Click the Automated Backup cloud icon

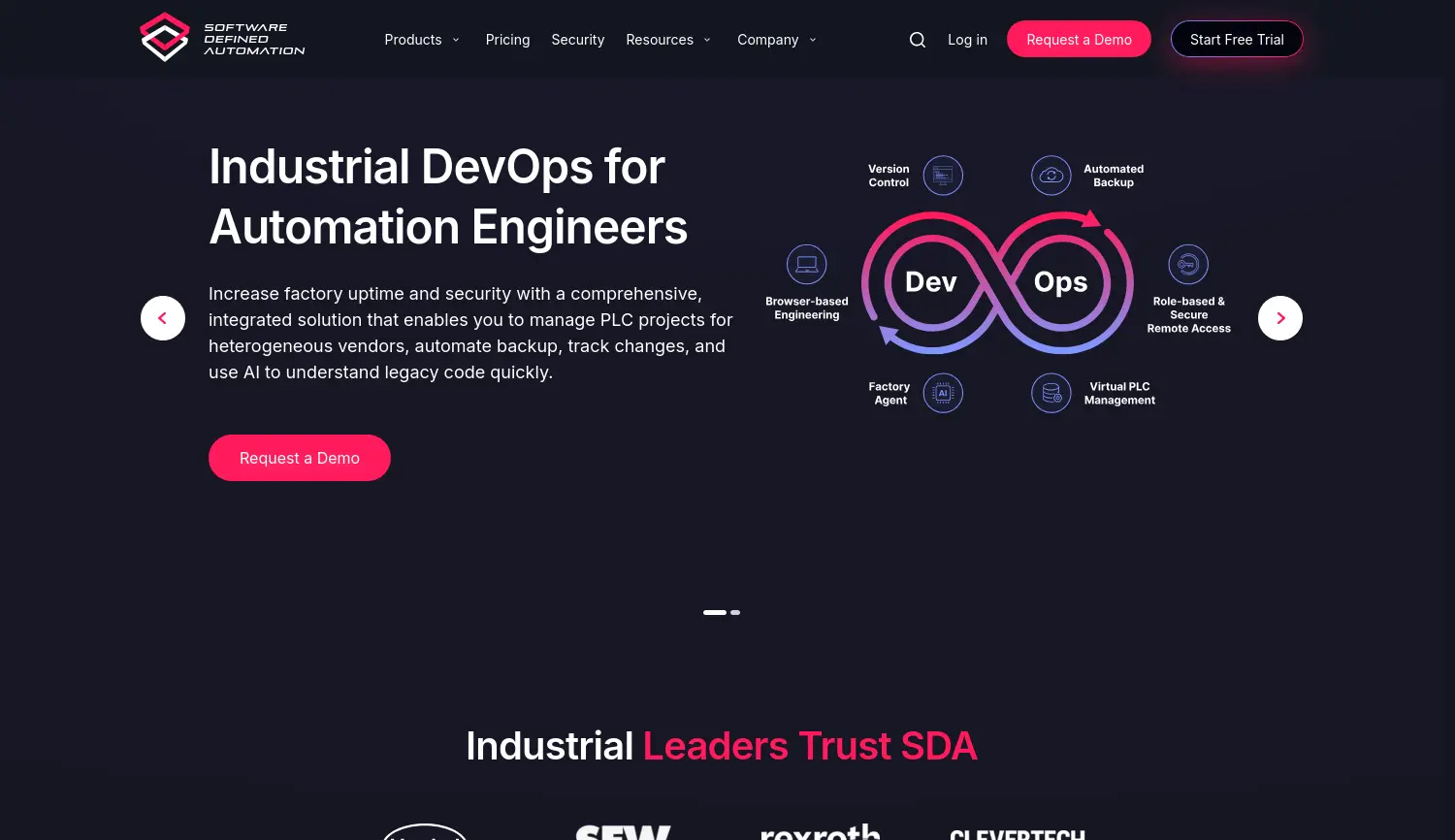(1051, 176)
